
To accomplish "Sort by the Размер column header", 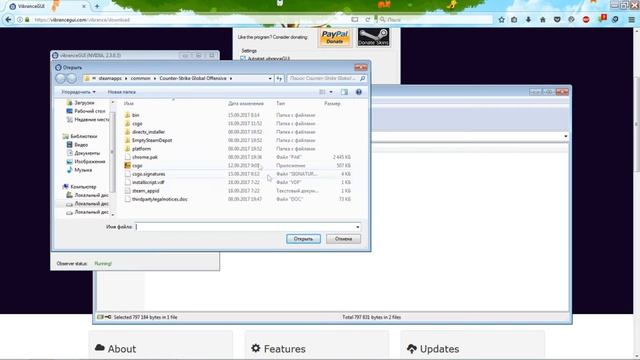I will click(332, 104).
